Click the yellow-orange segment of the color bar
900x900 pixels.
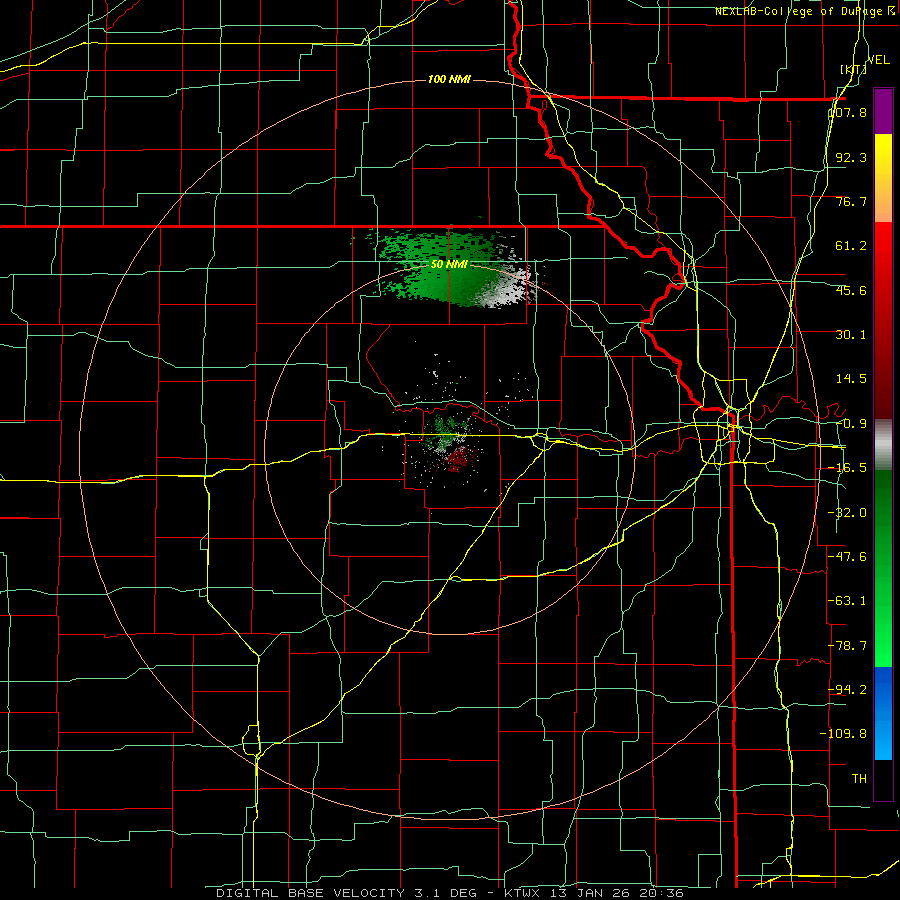coord(883,178)
